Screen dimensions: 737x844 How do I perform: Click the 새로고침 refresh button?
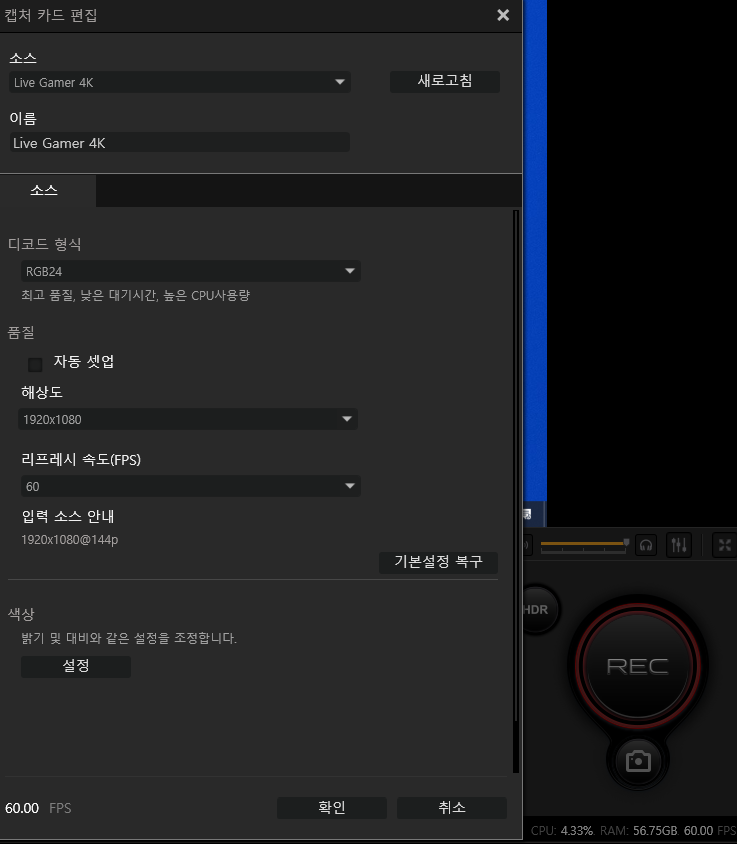(445, 81)
